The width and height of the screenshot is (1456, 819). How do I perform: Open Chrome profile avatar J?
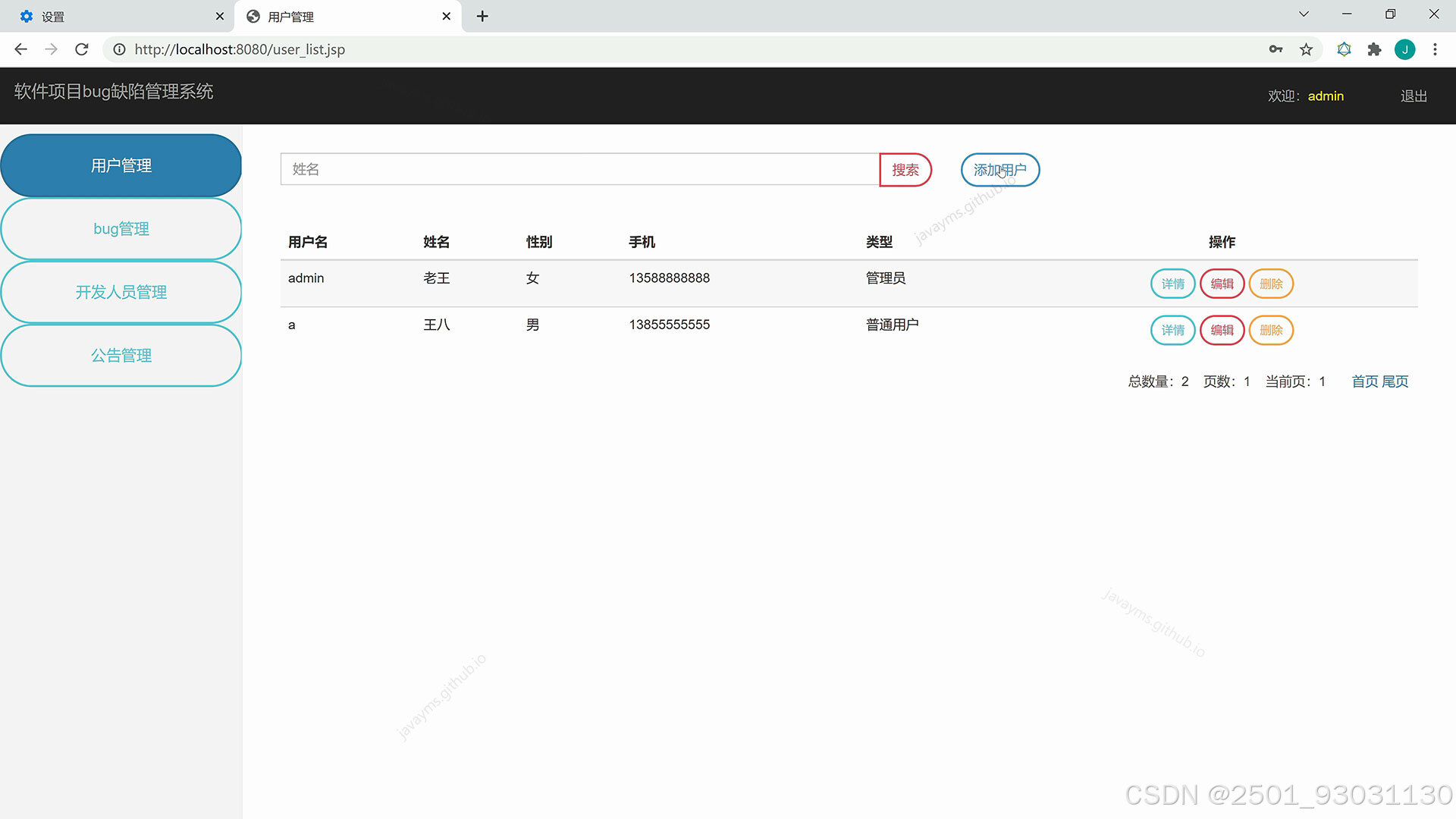tap(1404, 49)
